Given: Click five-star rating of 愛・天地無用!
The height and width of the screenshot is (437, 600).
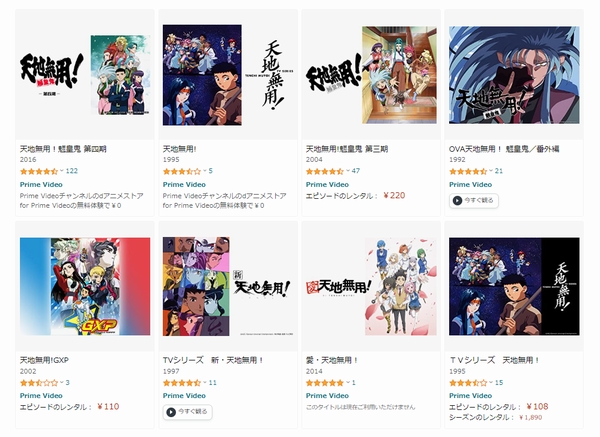Looking at the screenshot, I should tap(325, 383).
